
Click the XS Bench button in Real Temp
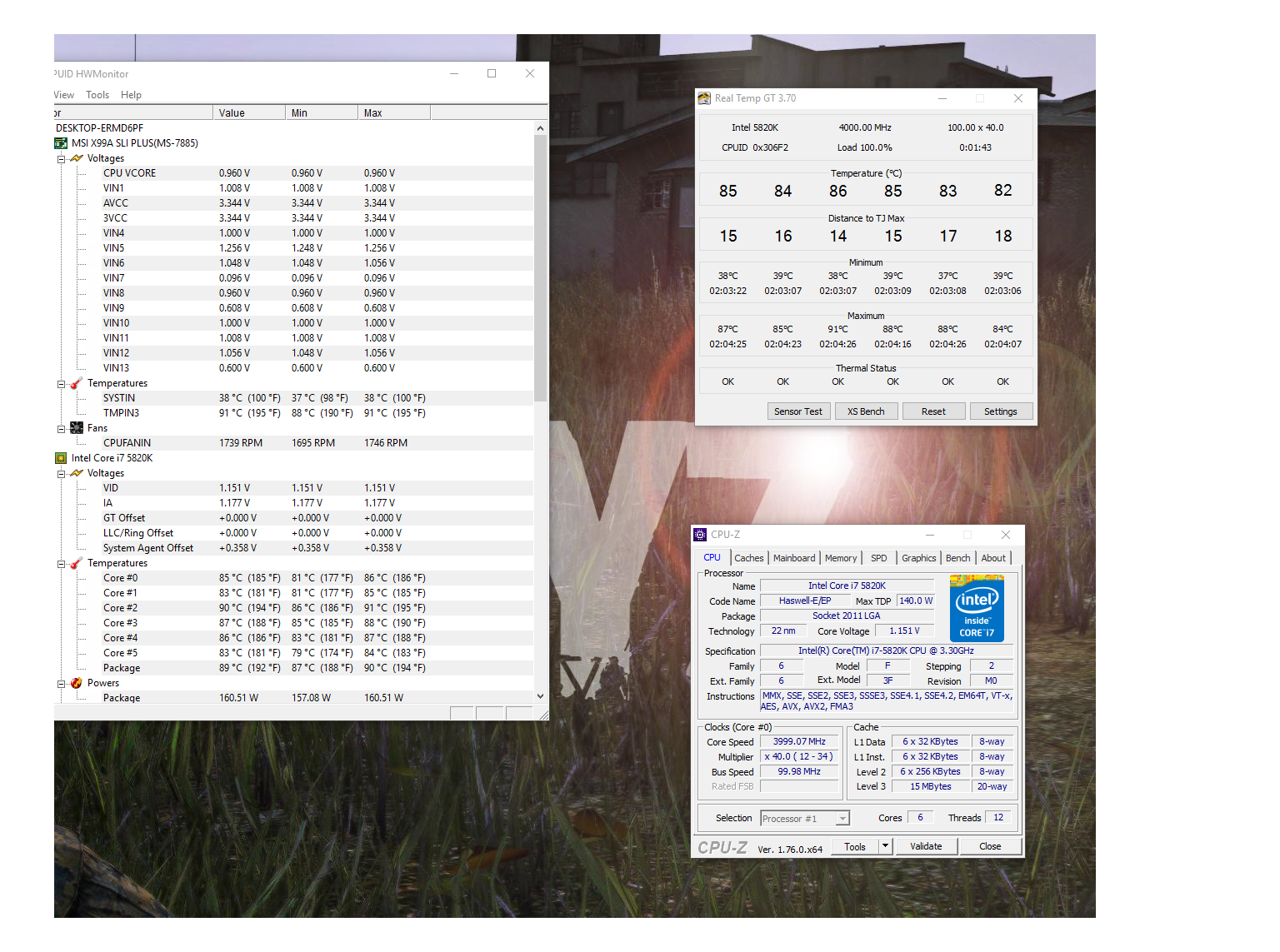[x=866, y=411]
